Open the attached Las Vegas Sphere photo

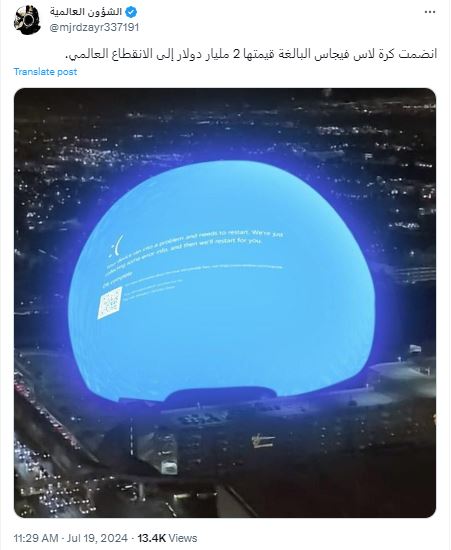click(x=225, y=303)
